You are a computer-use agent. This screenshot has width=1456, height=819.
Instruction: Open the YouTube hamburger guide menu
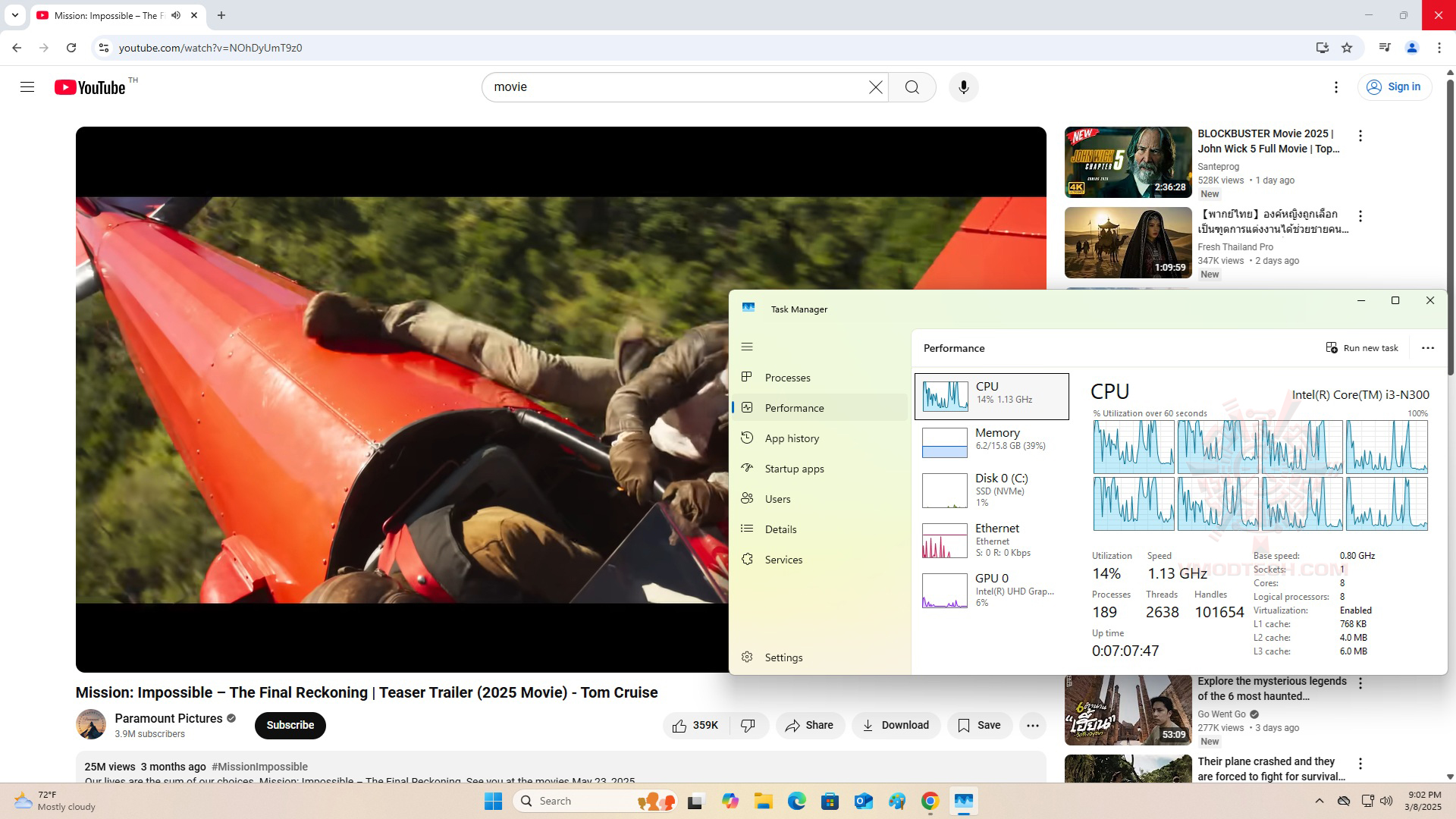pos(27,87)
